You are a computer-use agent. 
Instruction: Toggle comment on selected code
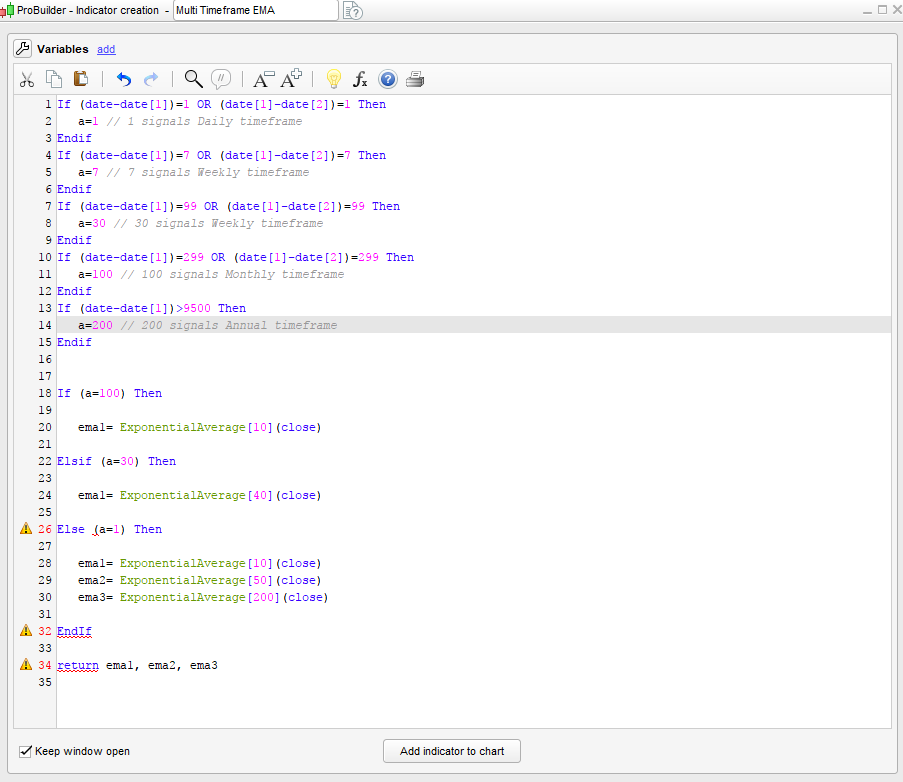coord(221,80)
